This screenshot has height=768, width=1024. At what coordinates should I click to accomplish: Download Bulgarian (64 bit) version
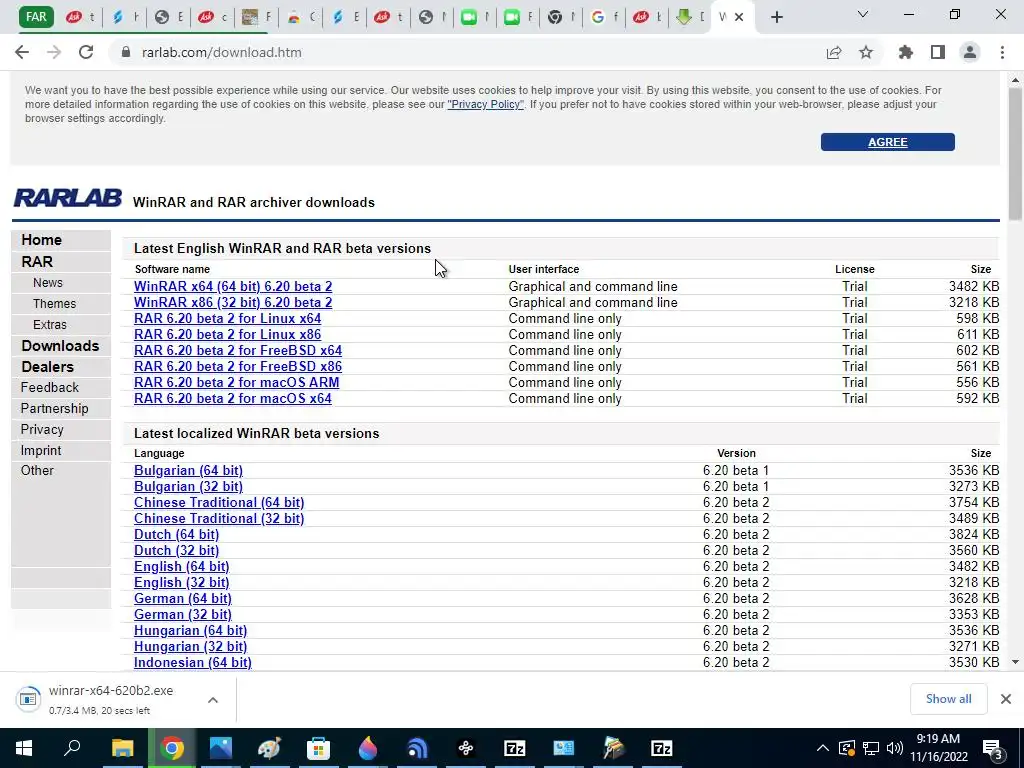[x=188, y=470]
